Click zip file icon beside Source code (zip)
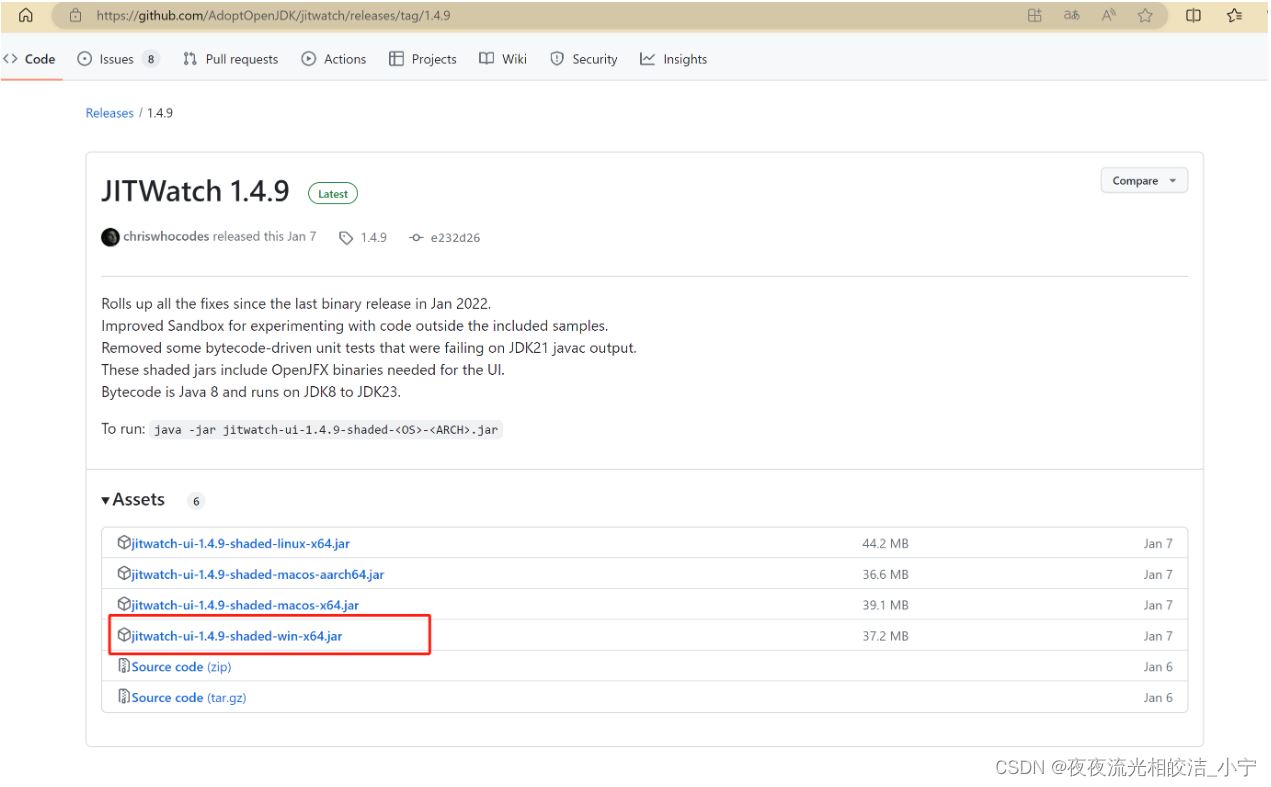Viewport: 1271px width, 787px height. pyautogui.click(x=124, y=666)
